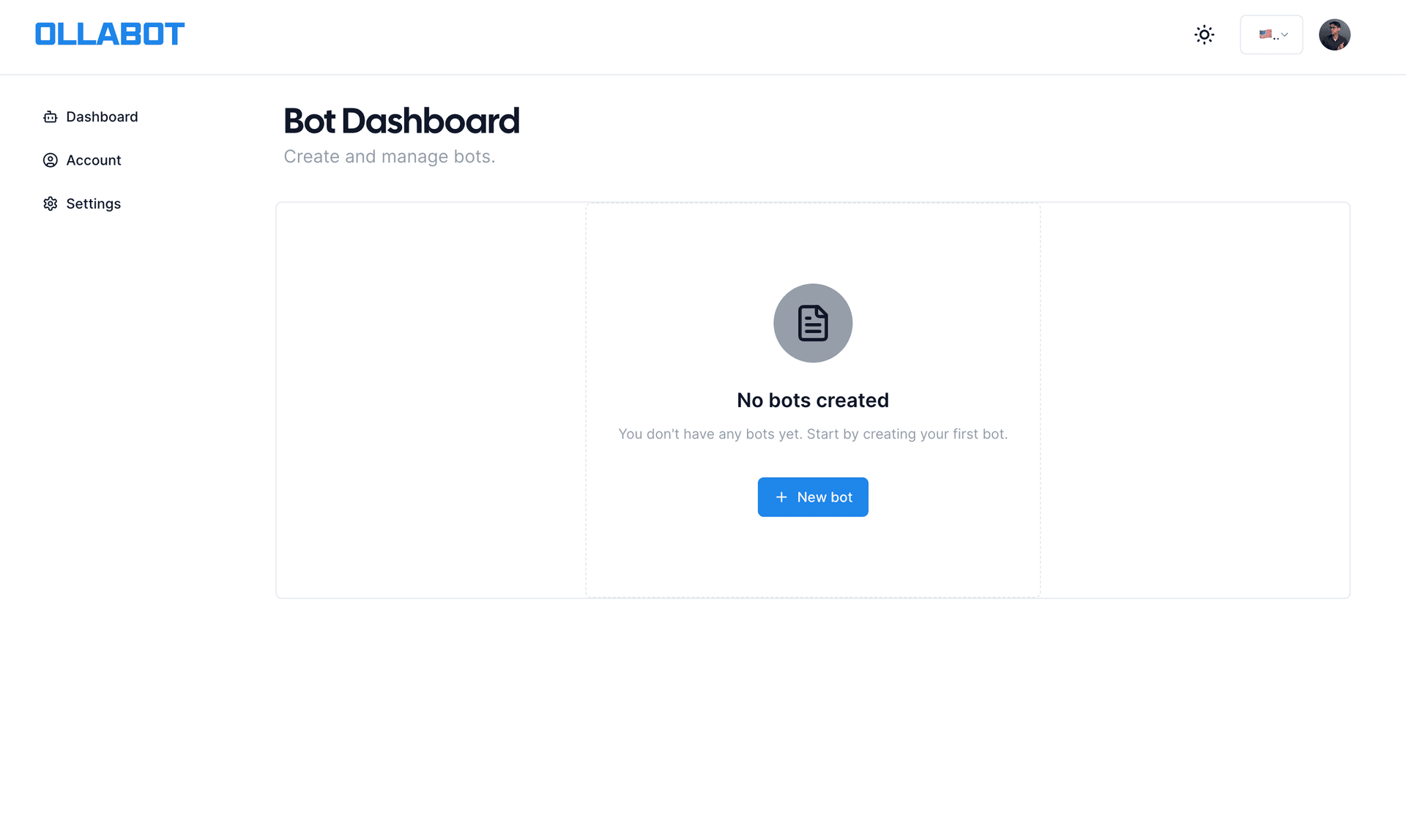Screen dimensions: 1406x840
Task: Click the Account navigation icon
Action: pos(50,160)
